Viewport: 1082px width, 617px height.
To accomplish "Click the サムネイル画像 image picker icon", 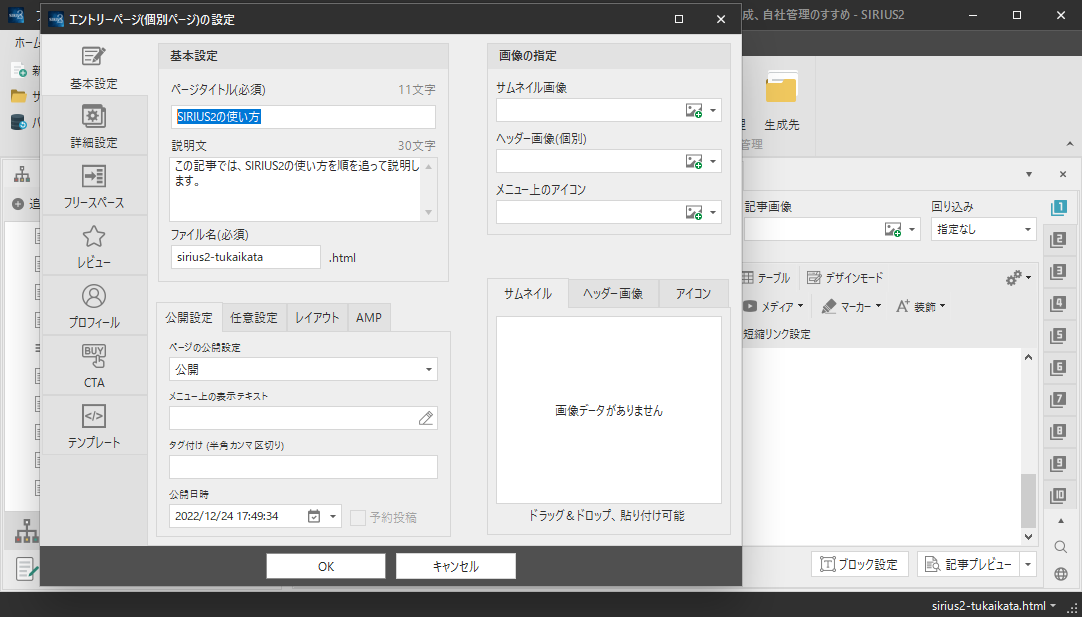I will pos(694,110).
